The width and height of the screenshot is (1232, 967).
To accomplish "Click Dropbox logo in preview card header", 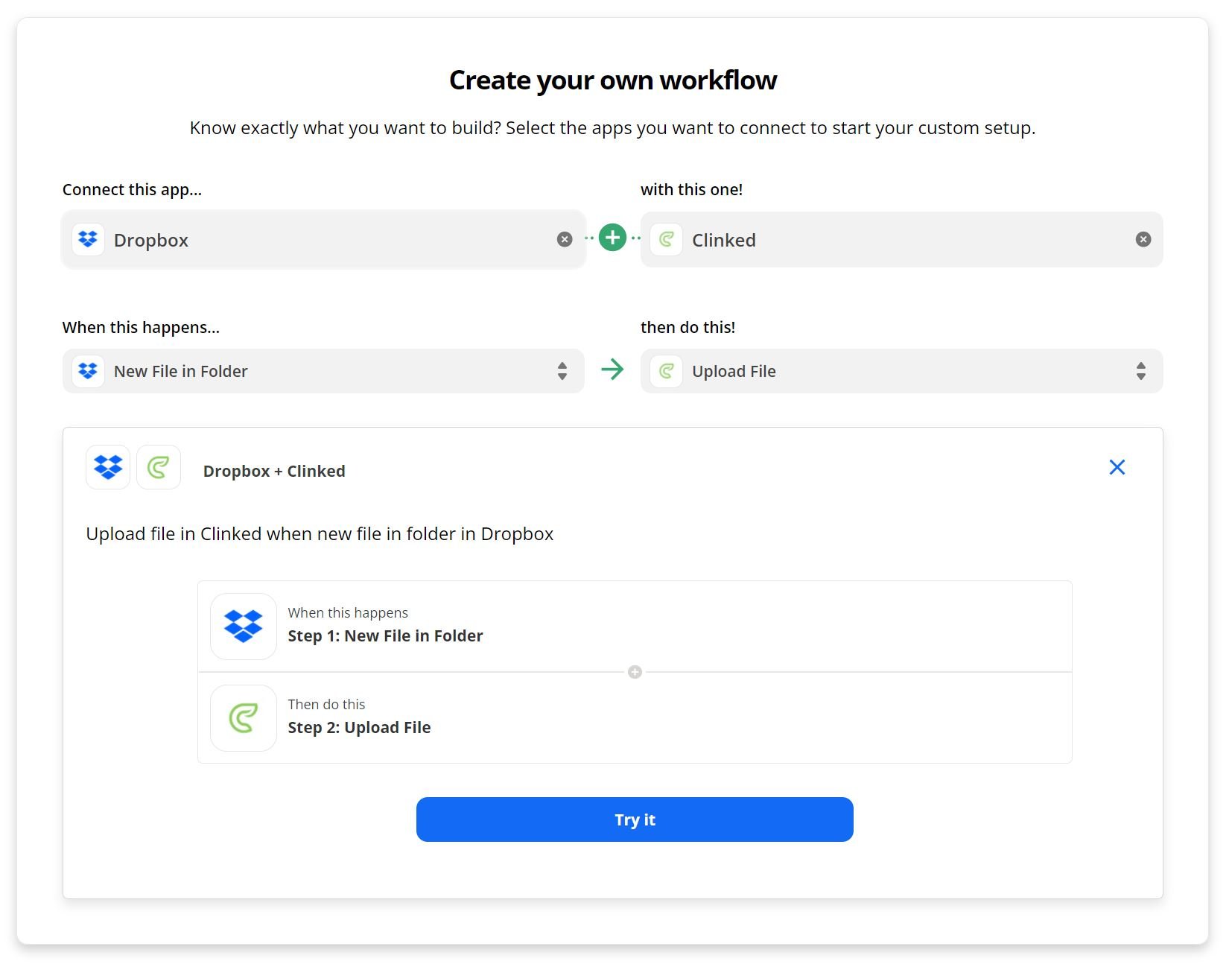I will (x=108, y=467).
